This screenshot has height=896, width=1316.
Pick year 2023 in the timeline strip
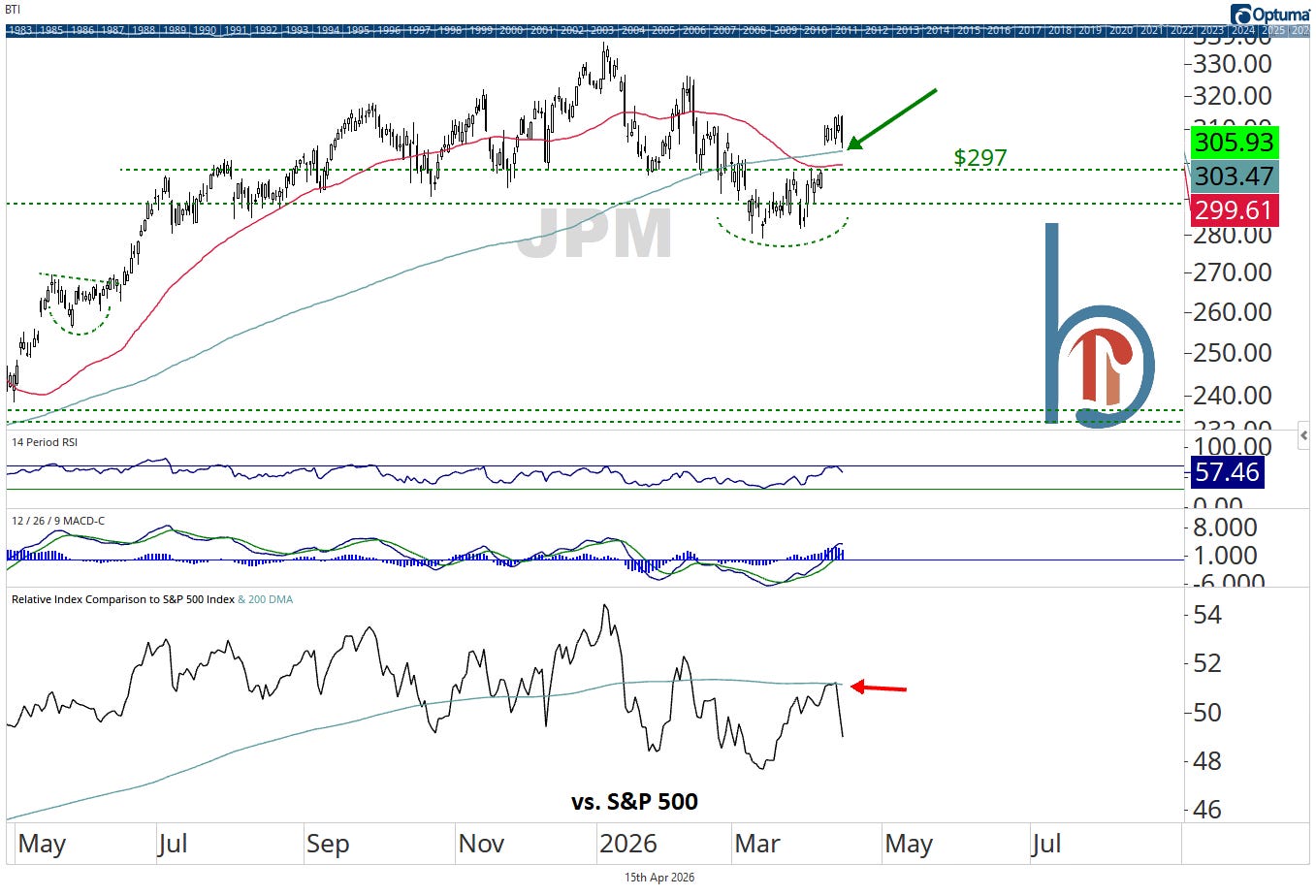[x=1212, y=31]
